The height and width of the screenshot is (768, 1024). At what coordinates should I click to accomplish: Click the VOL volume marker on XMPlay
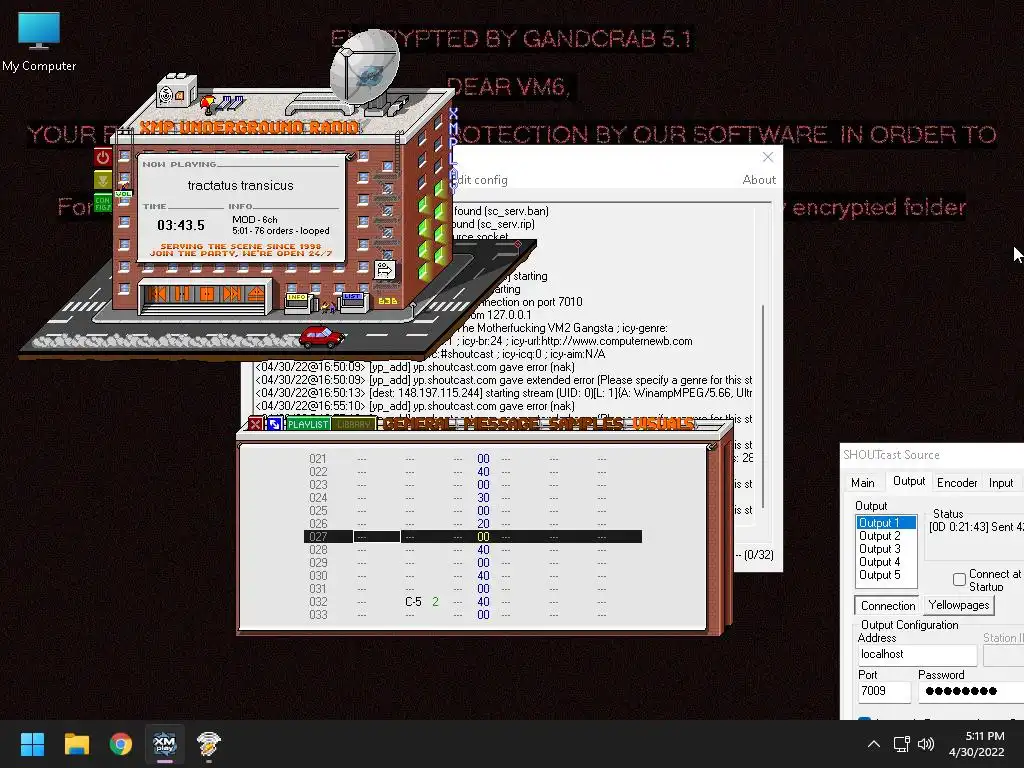tap(123, 194)
